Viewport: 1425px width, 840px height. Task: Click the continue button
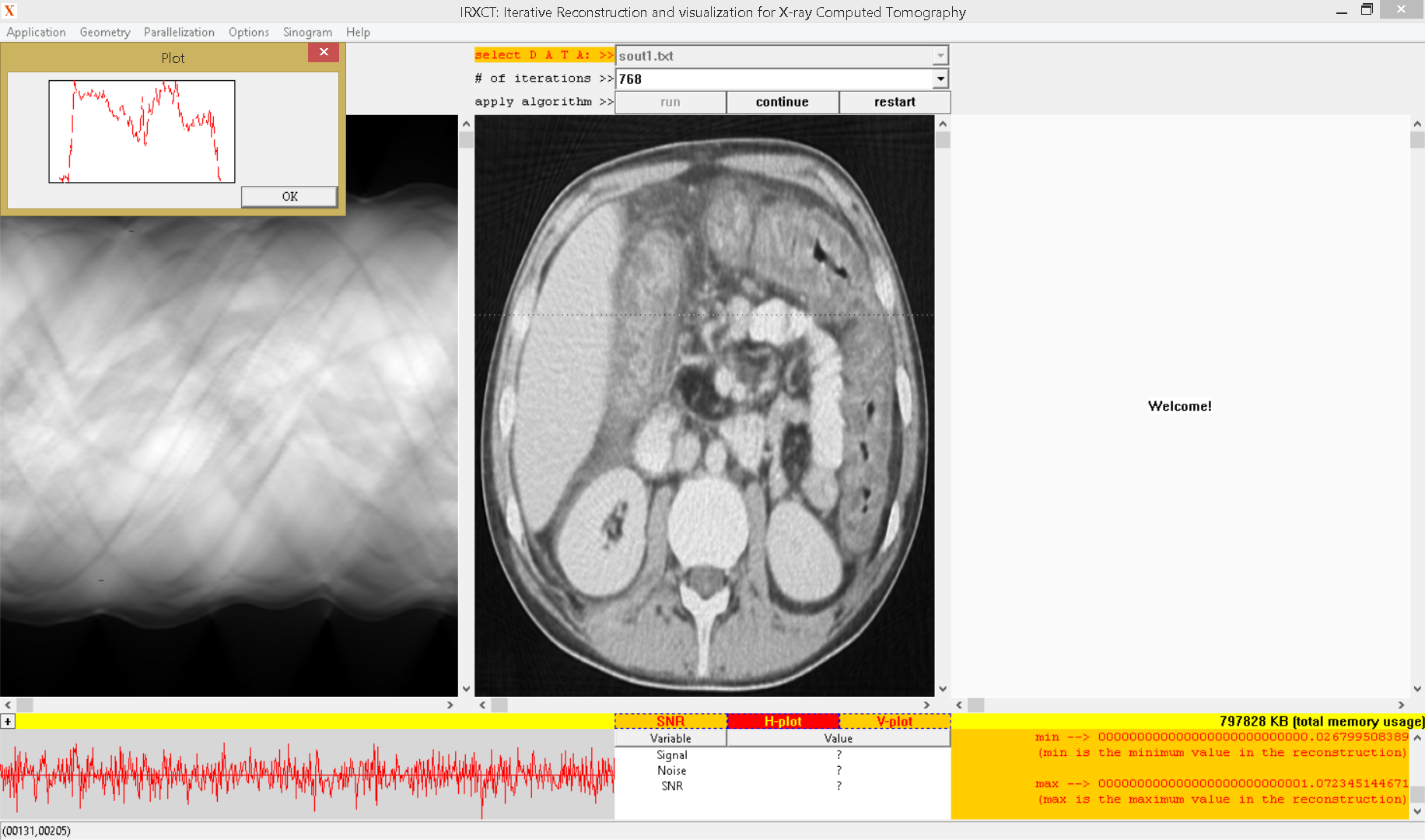coord(783,102)
